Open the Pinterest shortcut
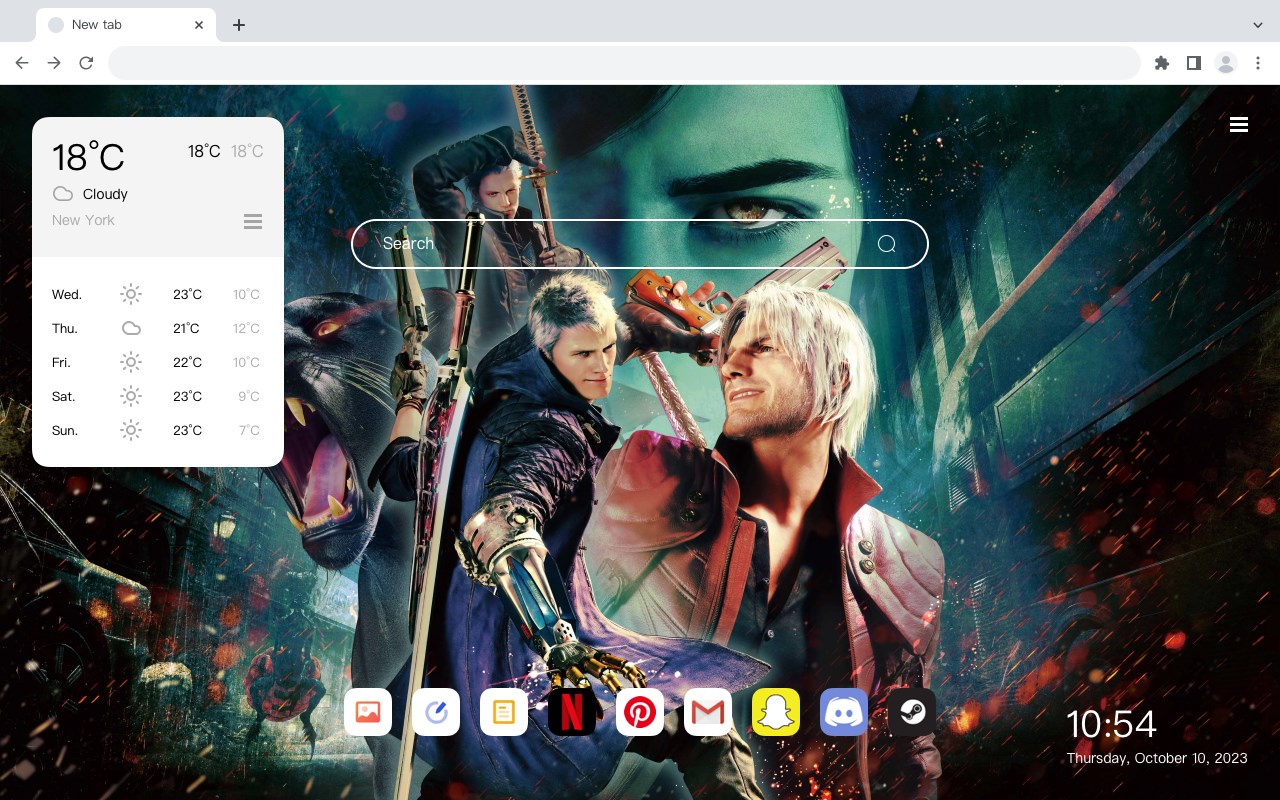The width and height of the screenshot is (1280, 800). 640,712
